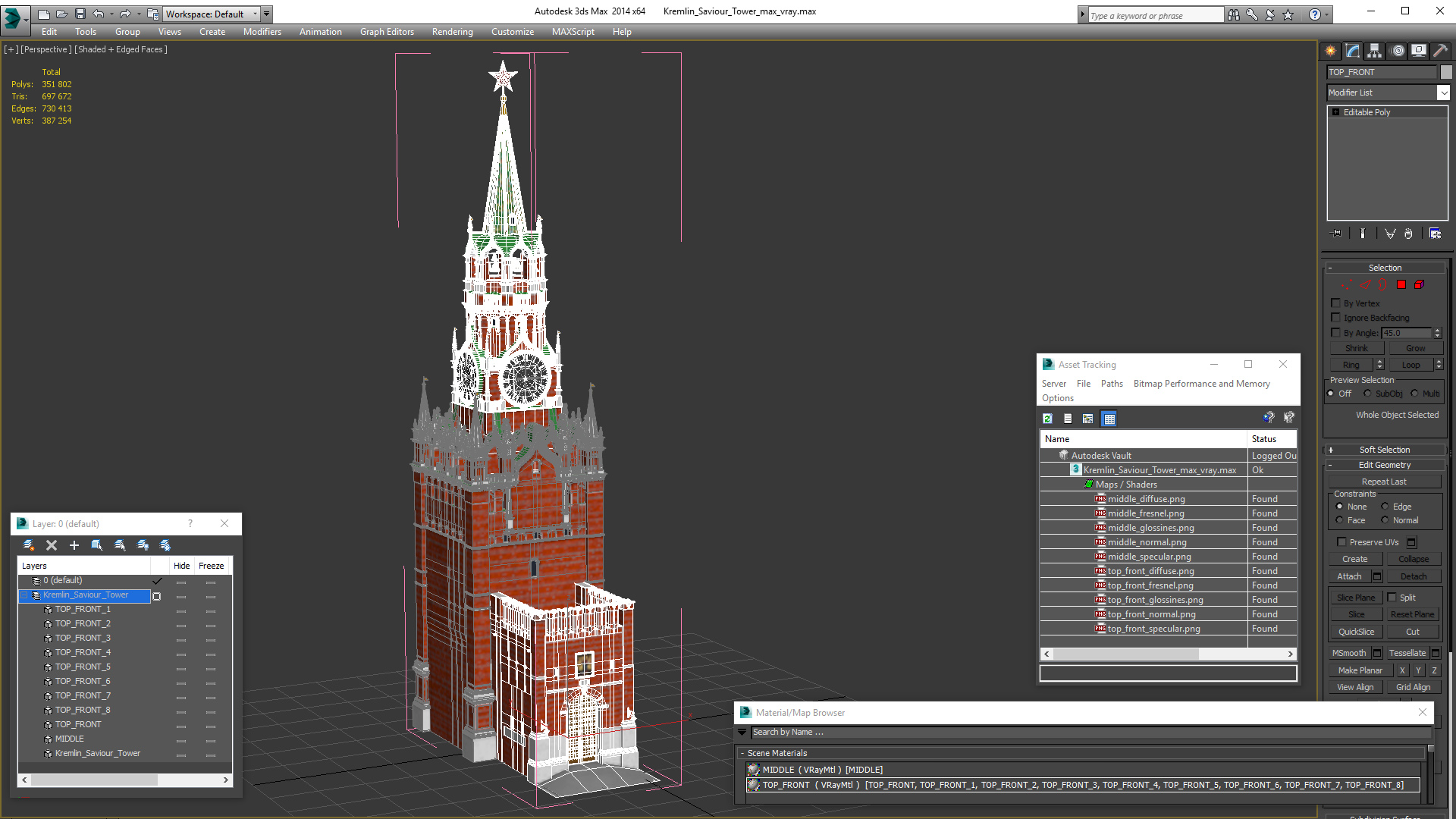The height and width of the screenshot is (819, 1456).
Task: Click Delete layer X icon
Action: [52, 545]
